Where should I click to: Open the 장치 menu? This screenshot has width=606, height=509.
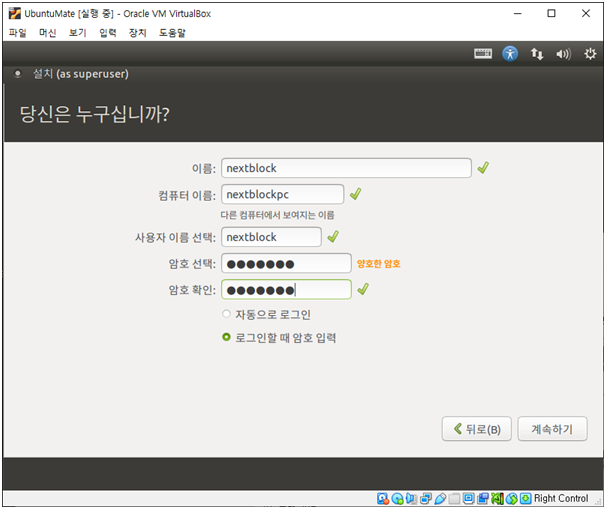tap(138, 33)
